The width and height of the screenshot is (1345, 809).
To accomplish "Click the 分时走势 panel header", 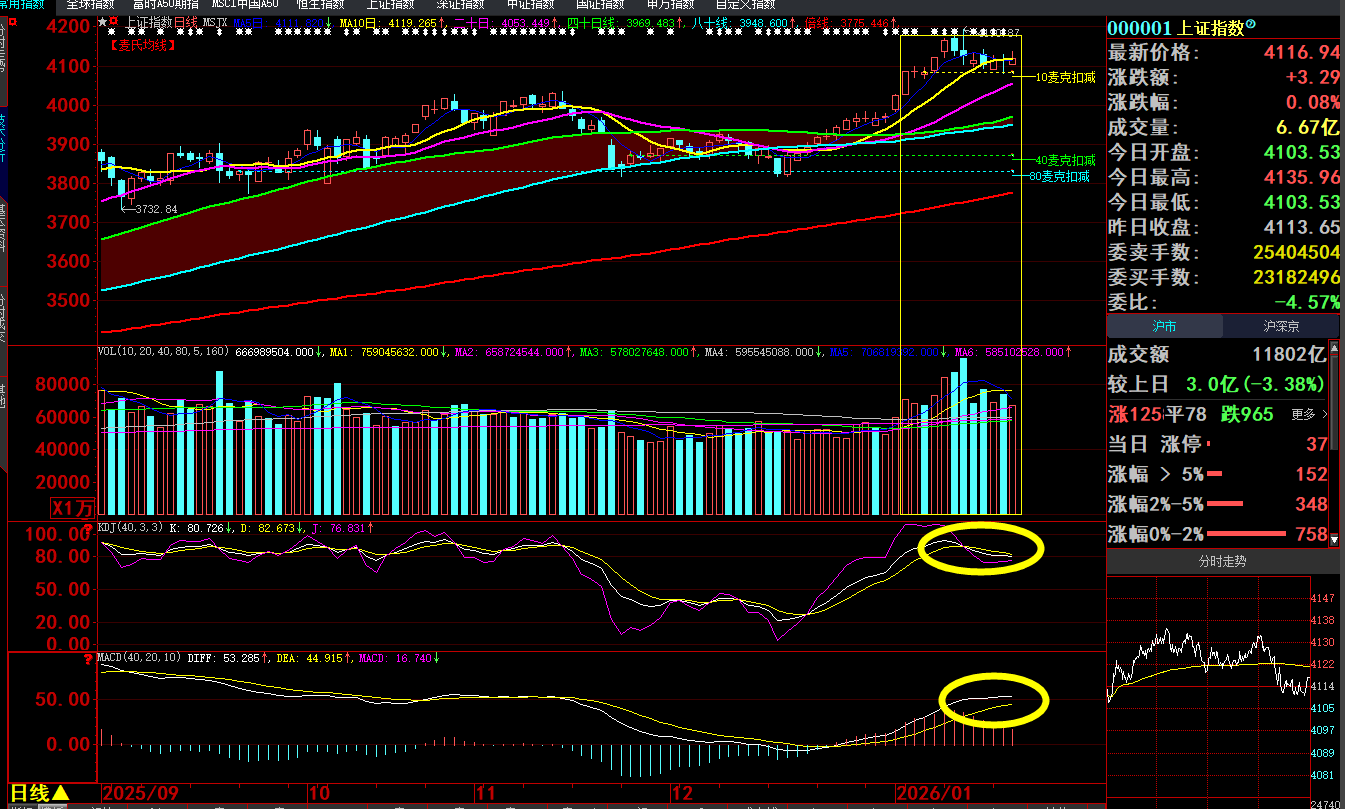I will pyautogui.click(x=1223, y=562).
